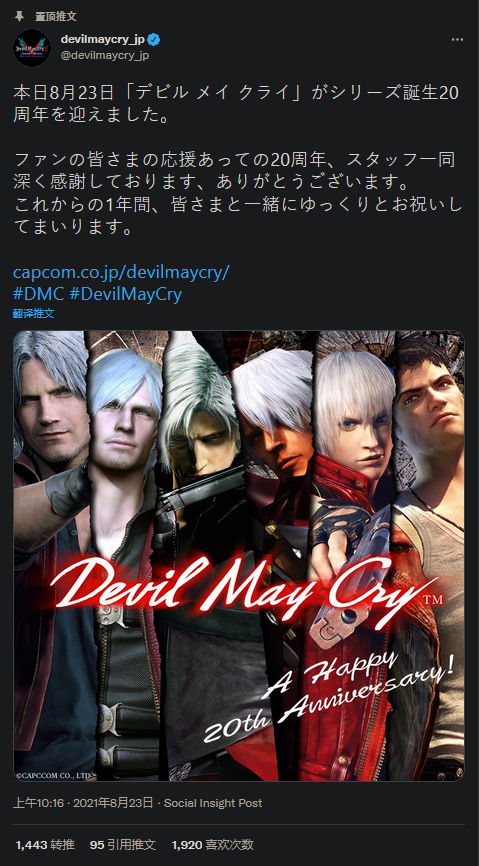
Task: Open the 20th Anniversary Dante image
Action: tap(239, 556)
